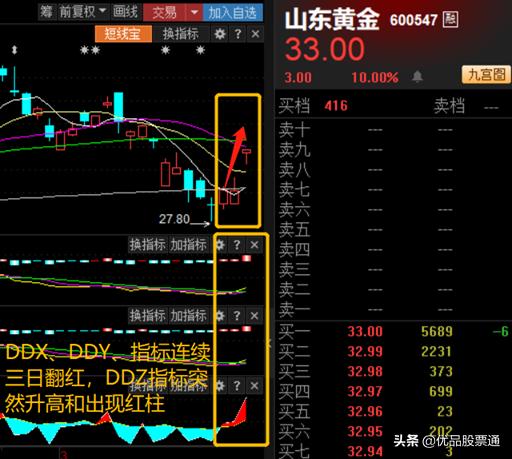Image resolution: width=512 pixels, height=459 pixels.
Task: Click the 筹 chip distribution button
Action: click(x=46, y=12)
